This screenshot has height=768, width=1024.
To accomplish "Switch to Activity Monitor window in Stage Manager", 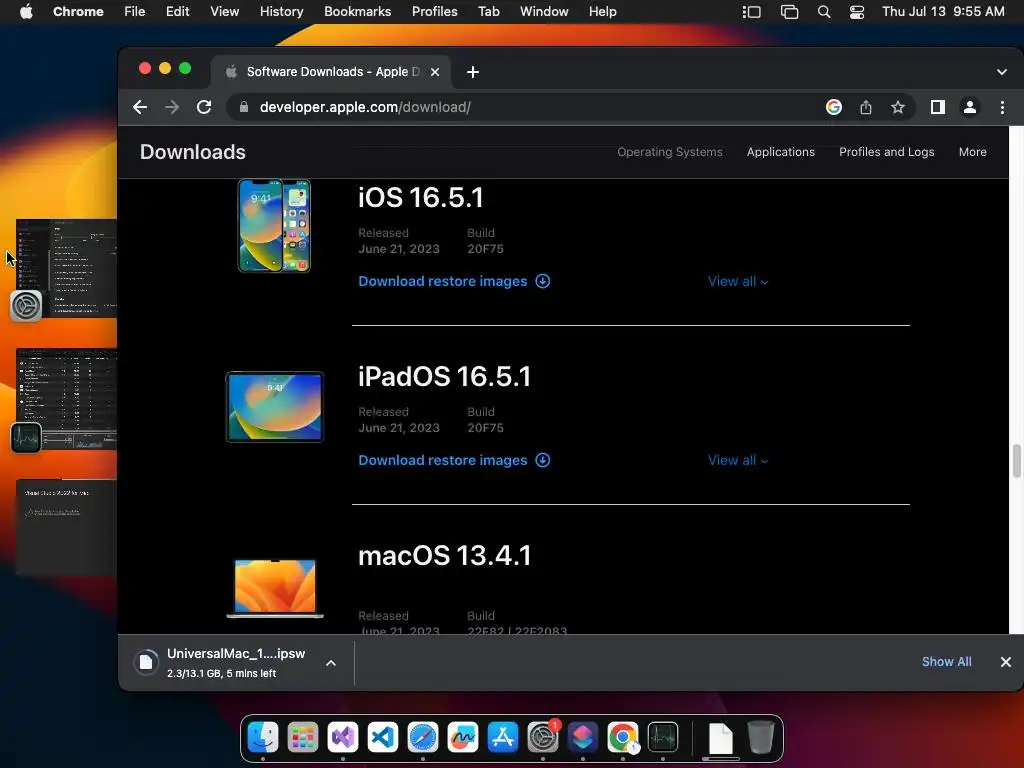I will pos(66,399).
